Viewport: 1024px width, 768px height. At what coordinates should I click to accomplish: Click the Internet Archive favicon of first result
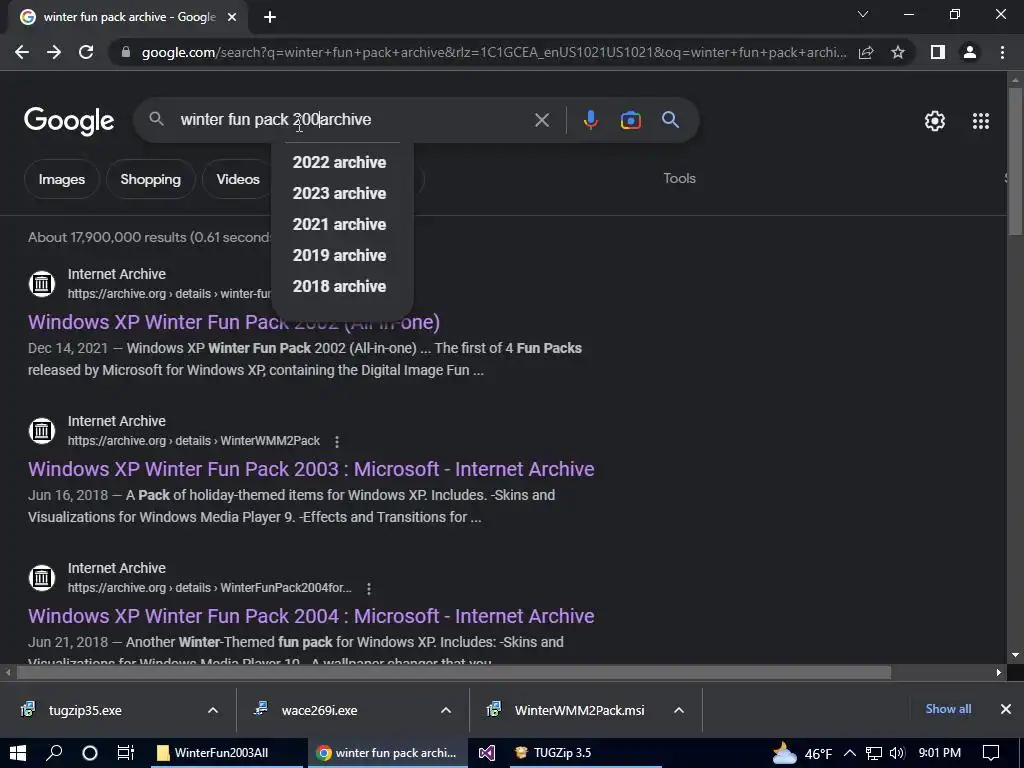coord(42,284)
